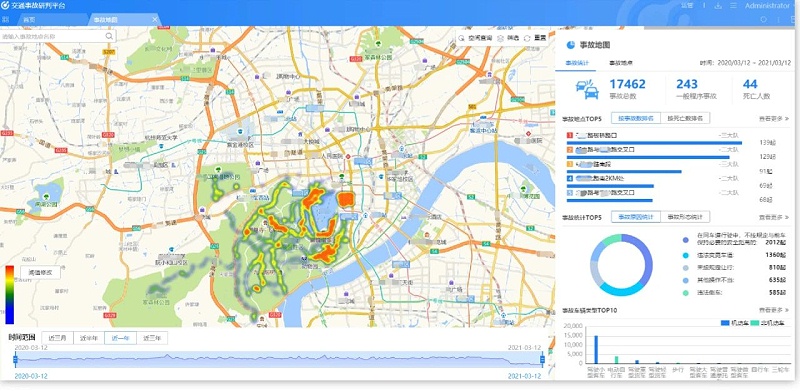Expand 查看更多 for accident locations TOP5
800x391 pixels.
point(773,118)
